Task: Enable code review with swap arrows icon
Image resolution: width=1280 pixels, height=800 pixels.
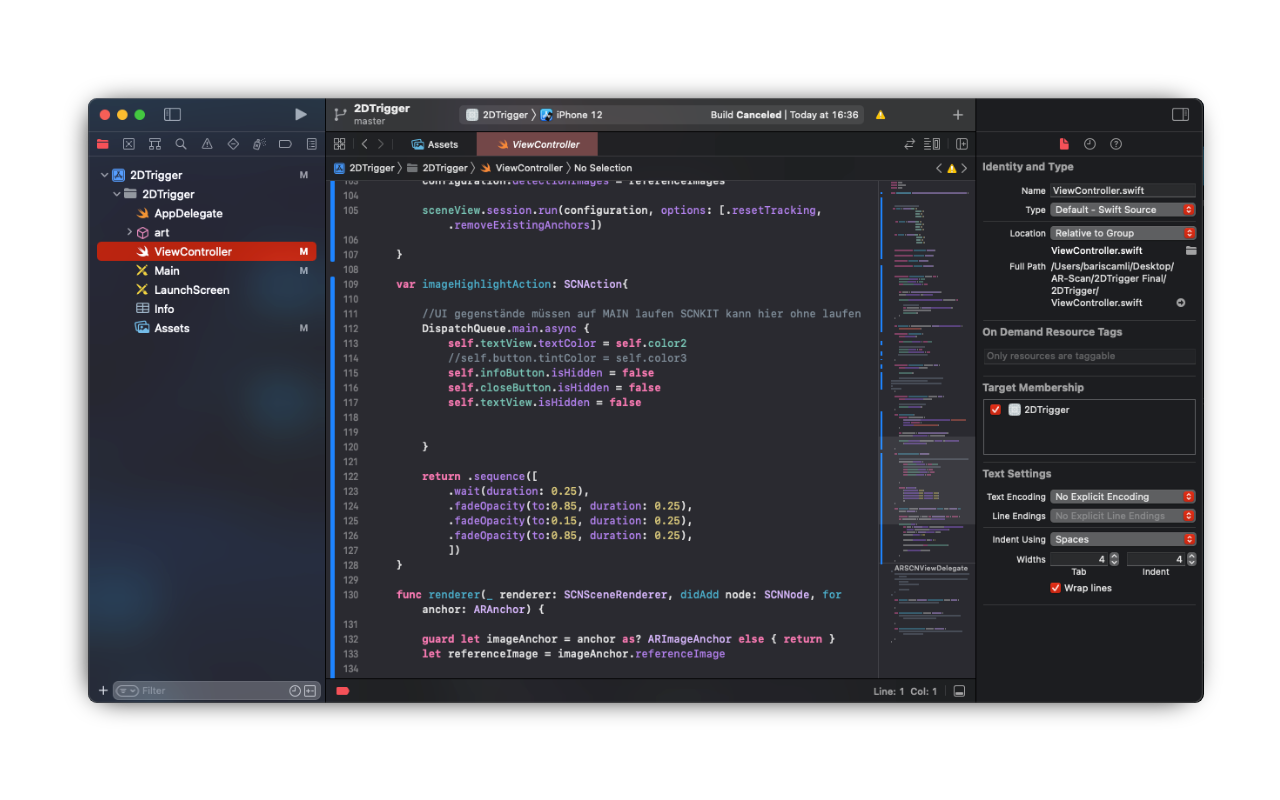Action: (910, 144)
